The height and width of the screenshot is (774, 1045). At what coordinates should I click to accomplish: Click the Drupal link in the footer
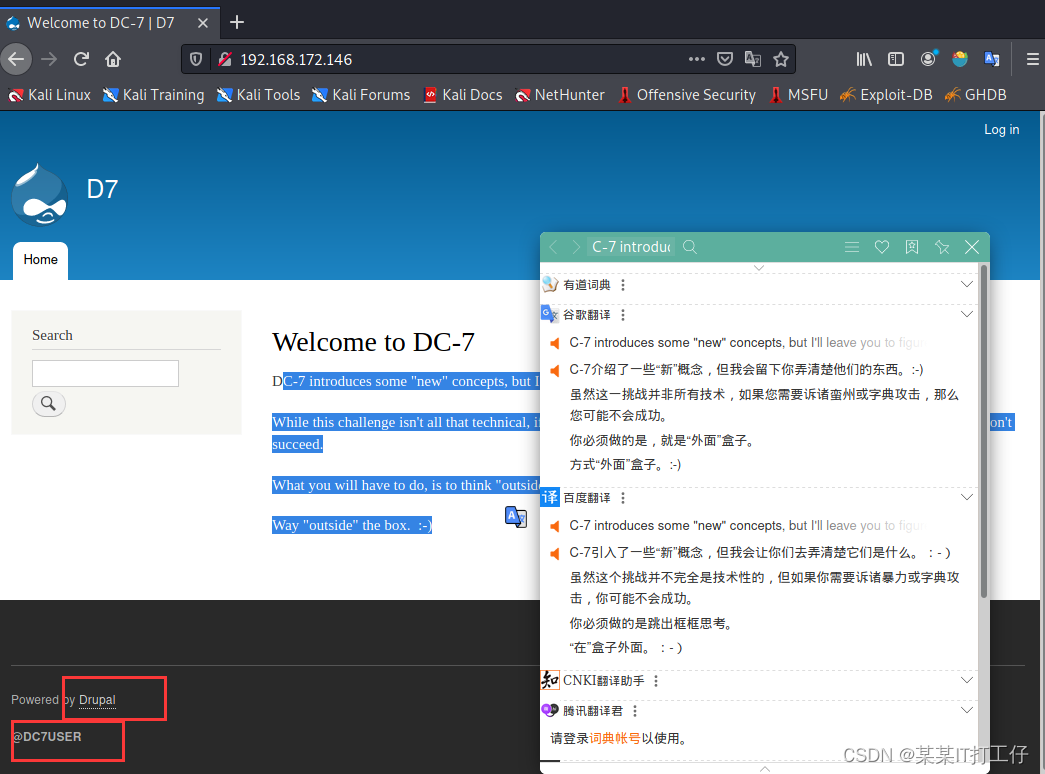coord(97,699)
